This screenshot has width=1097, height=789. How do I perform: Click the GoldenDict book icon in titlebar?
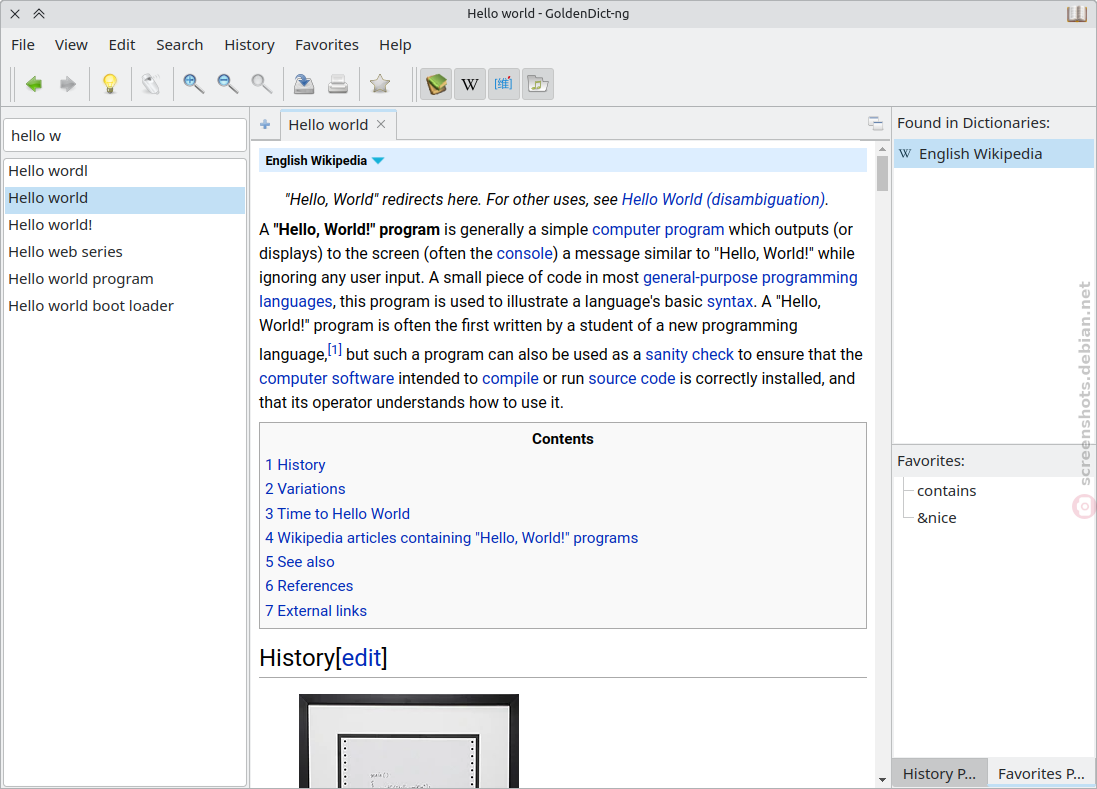click(x=1077, y=13)
